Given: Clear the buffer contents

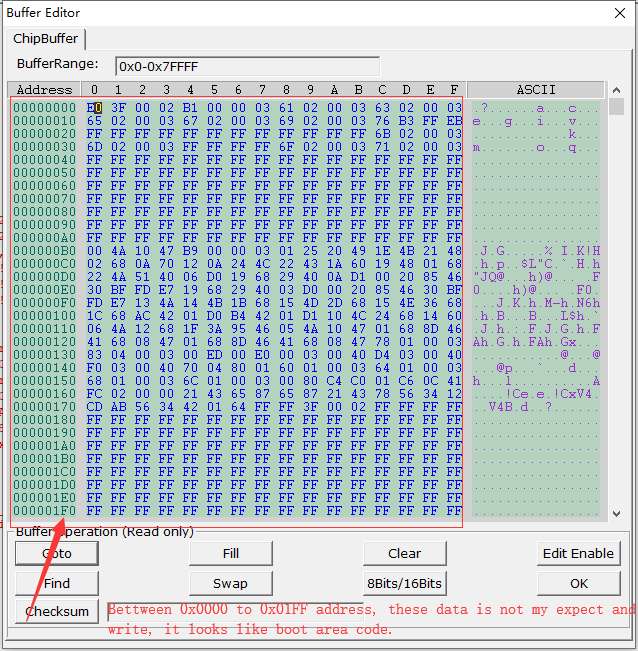Looking at the screenshot, I should (405, 553).
